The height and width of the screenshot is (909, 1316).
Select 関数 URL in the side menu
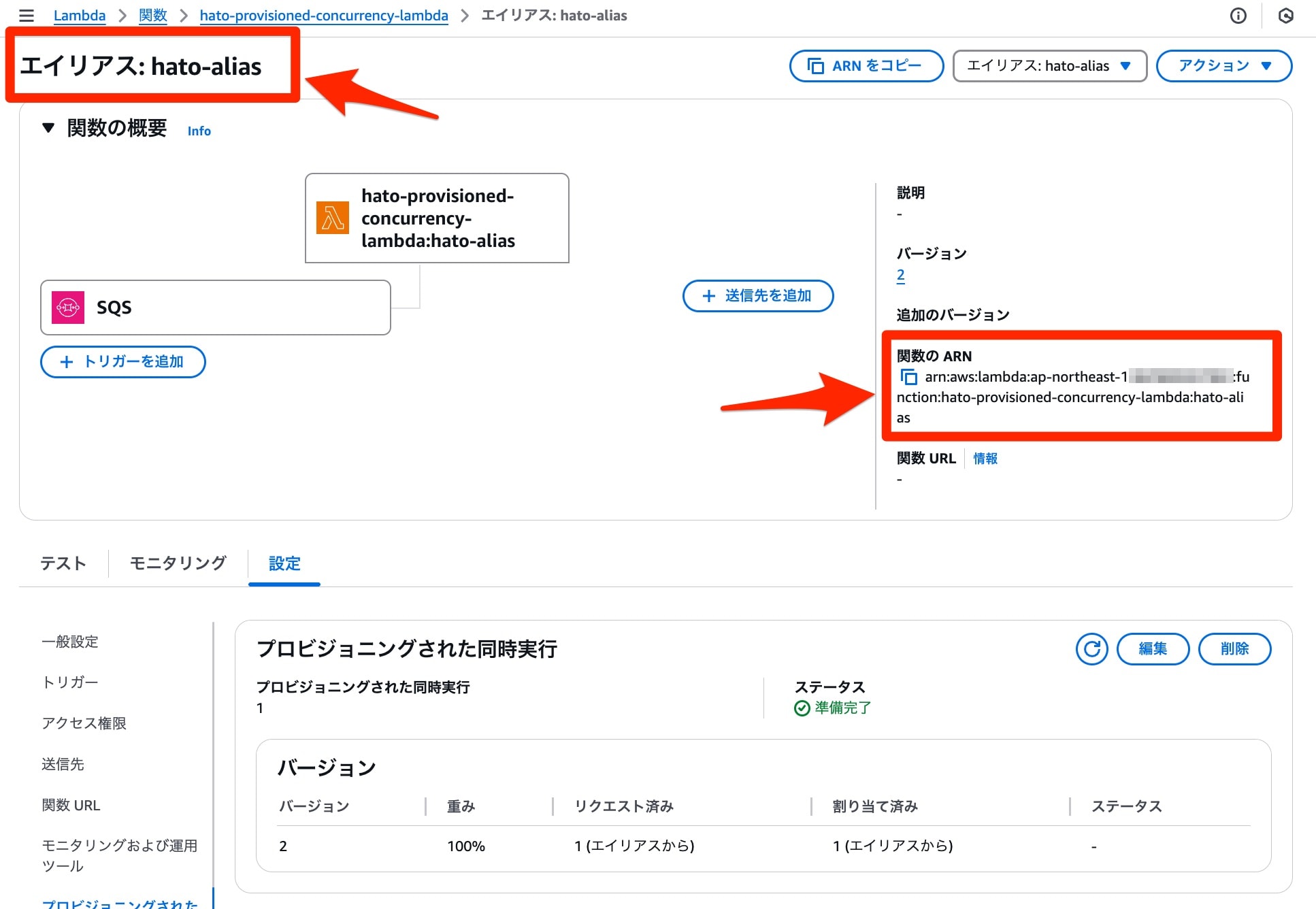tap(71, 805)
